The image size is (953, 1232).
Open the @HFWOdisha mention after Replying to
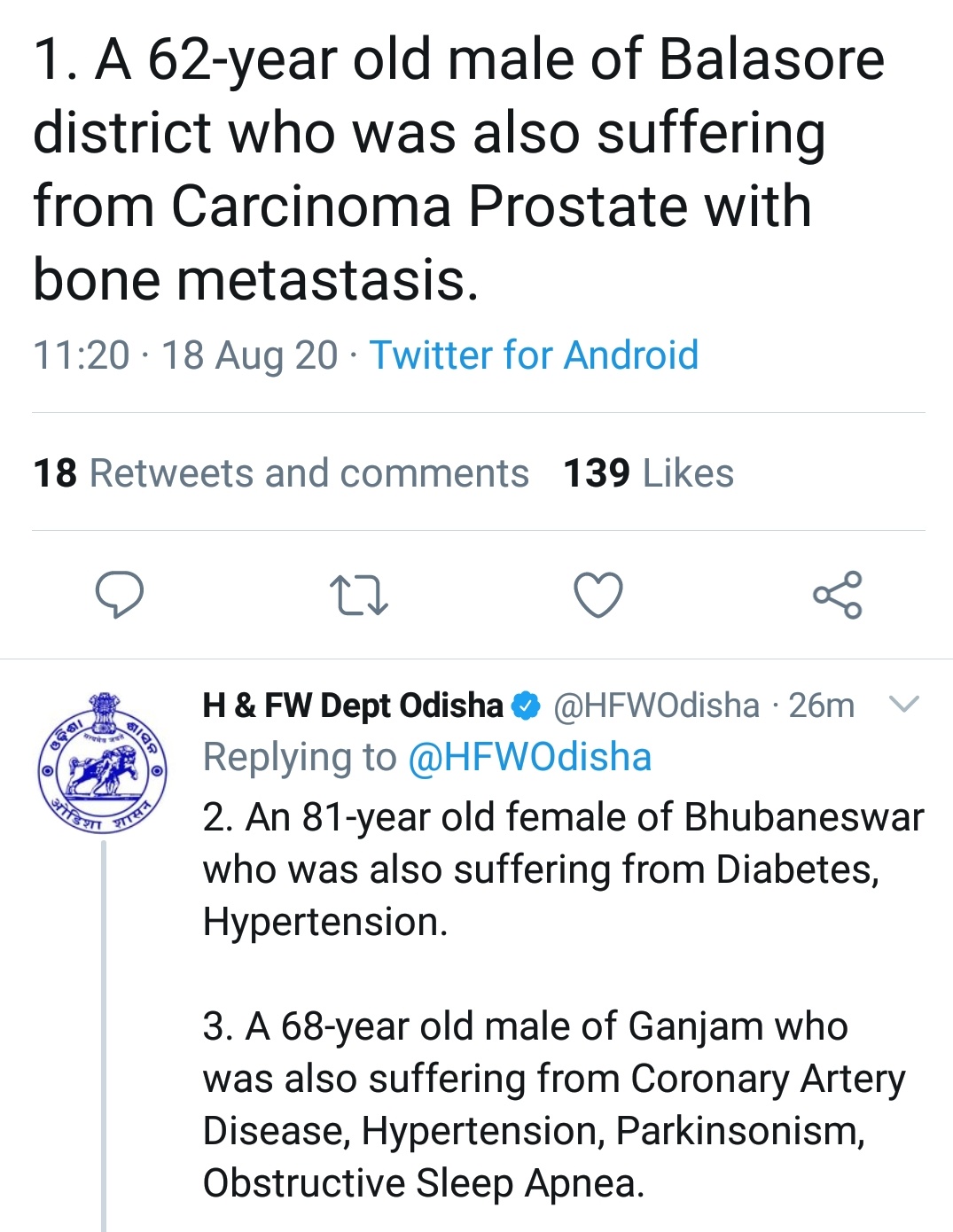pos(529,758)
